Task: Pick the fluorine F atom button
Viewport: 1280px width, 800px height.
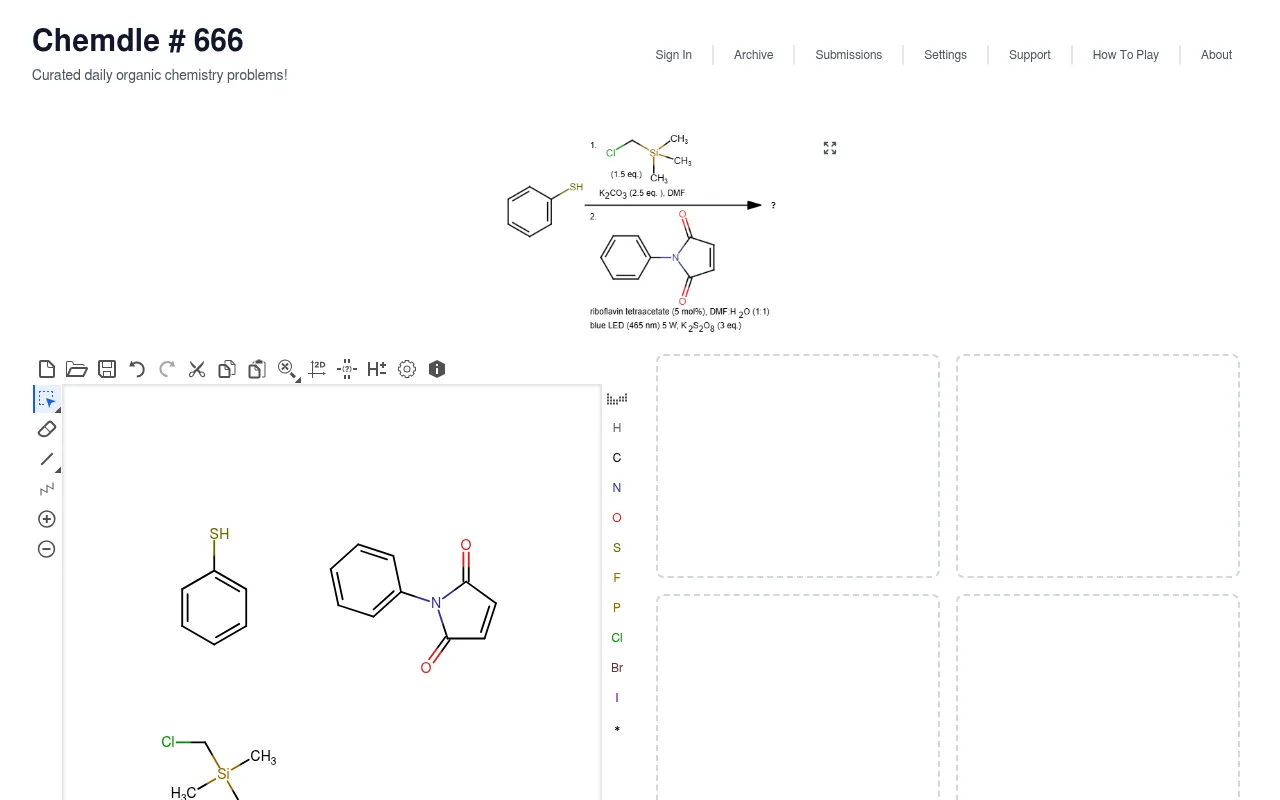Action: (617, 578)
